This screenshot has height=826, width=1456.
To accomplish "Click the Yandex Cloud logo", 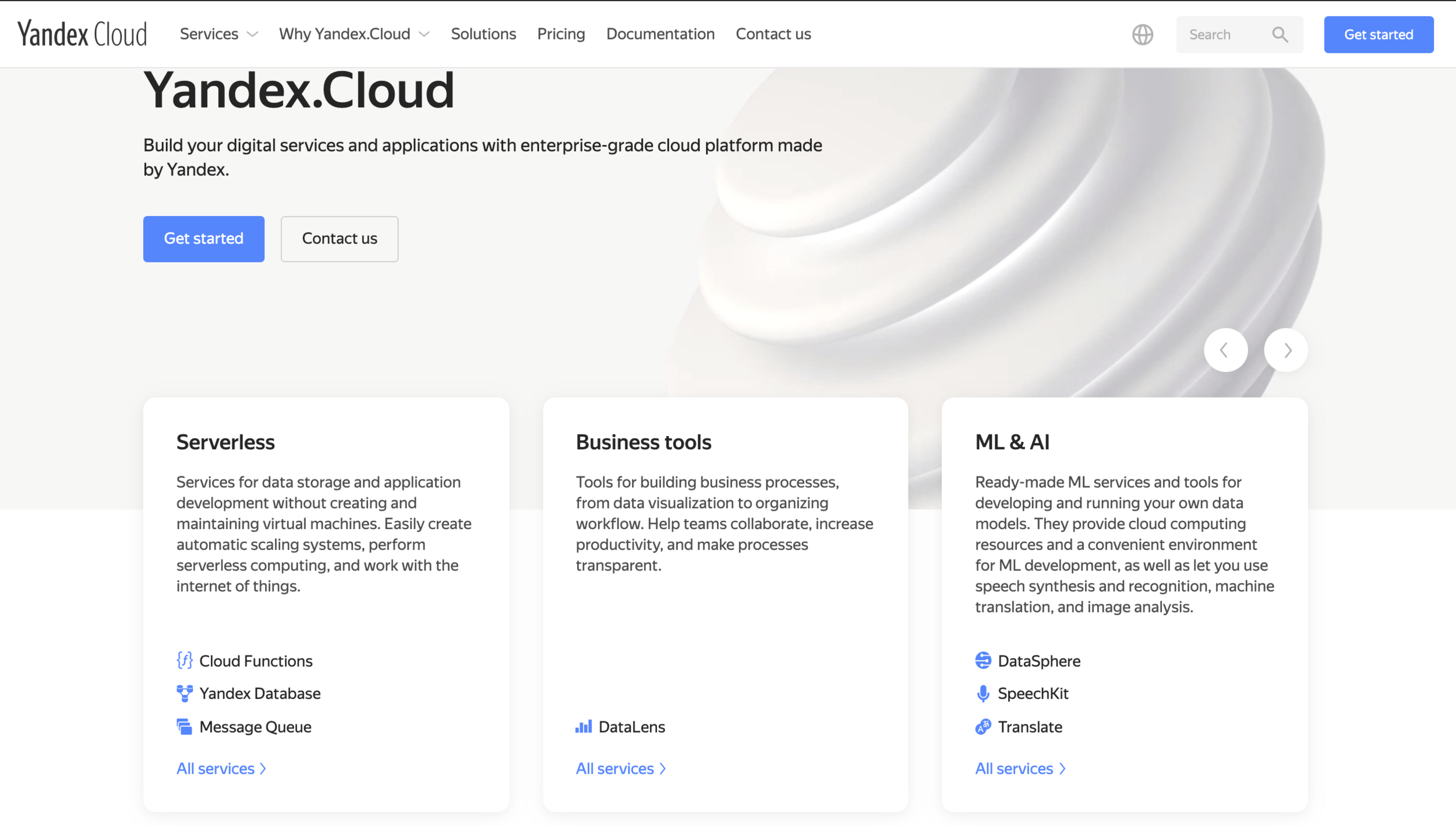I will 82,34.
